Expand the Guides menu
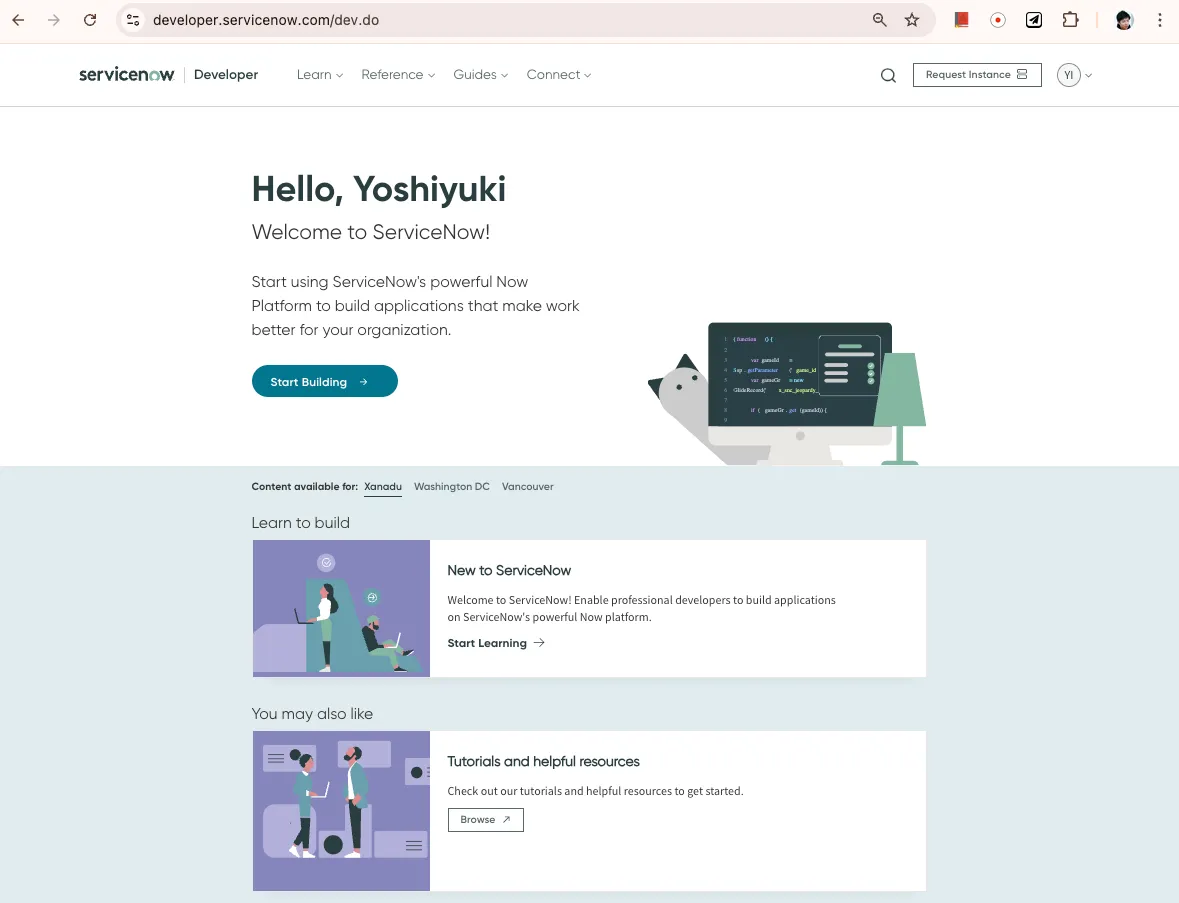The height and width of the screenshot is (903, 1179). (x=480, y=74)
